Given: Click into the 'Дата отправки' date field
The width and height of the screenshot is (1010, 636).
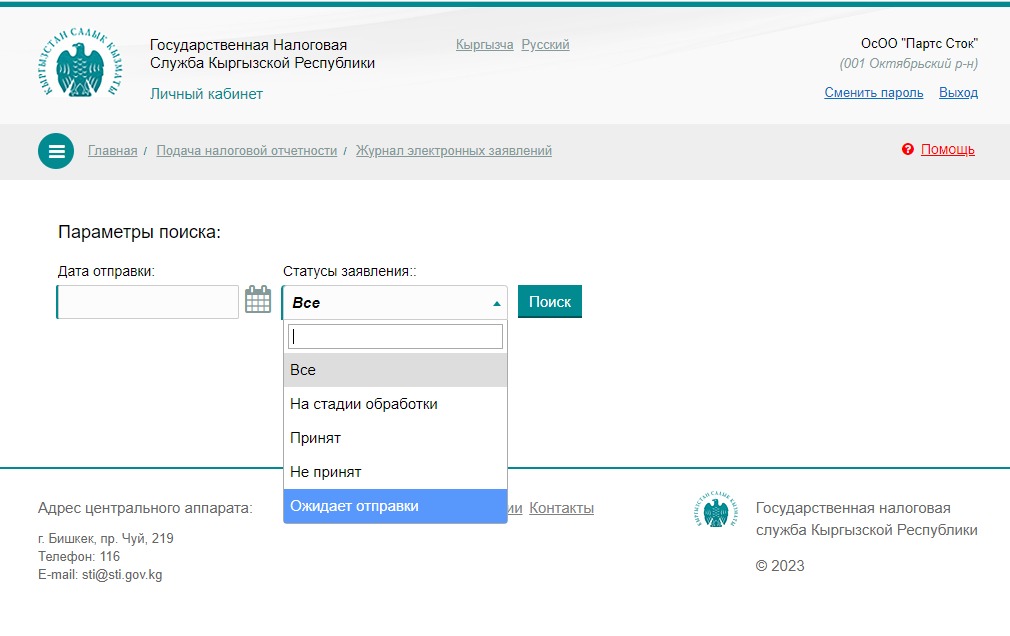Looking at the screenshot, I should tap(148, 302).
